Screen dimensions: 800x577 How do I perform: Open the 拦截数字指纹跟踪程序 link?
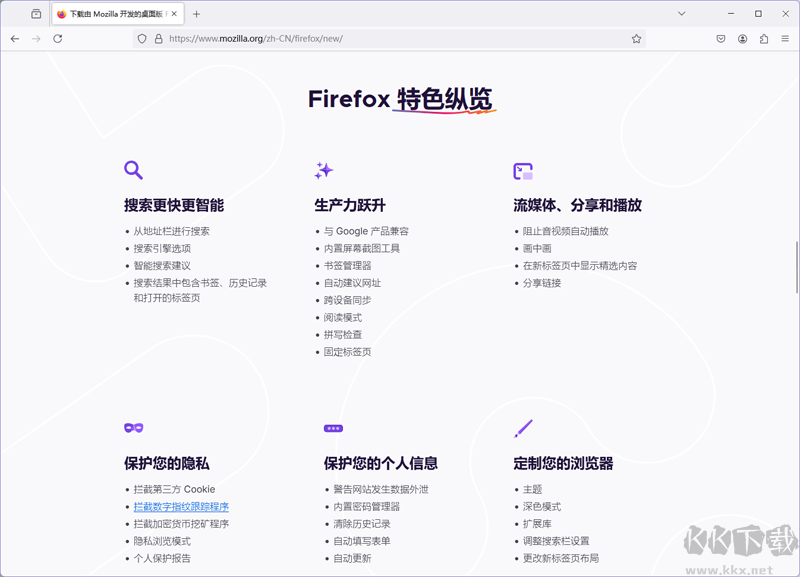[x=180, y=506]
